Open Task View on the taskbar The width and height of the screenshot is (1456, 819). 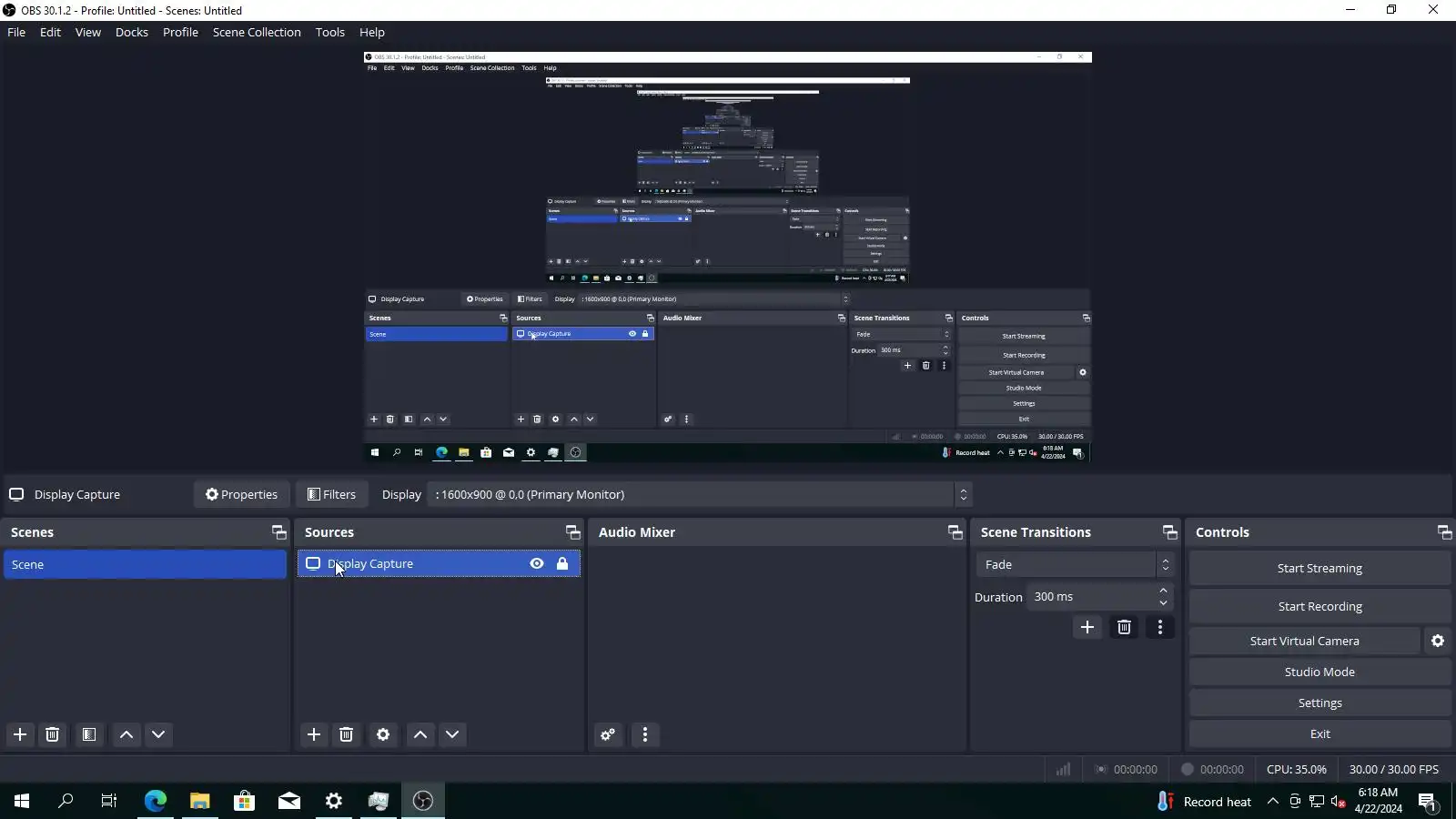coord(109,801)
